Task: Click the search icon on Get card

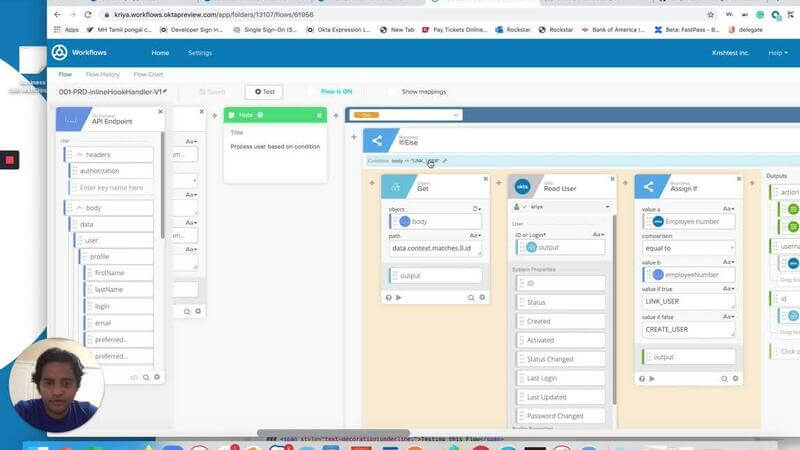Action: [x=468, y=297]
